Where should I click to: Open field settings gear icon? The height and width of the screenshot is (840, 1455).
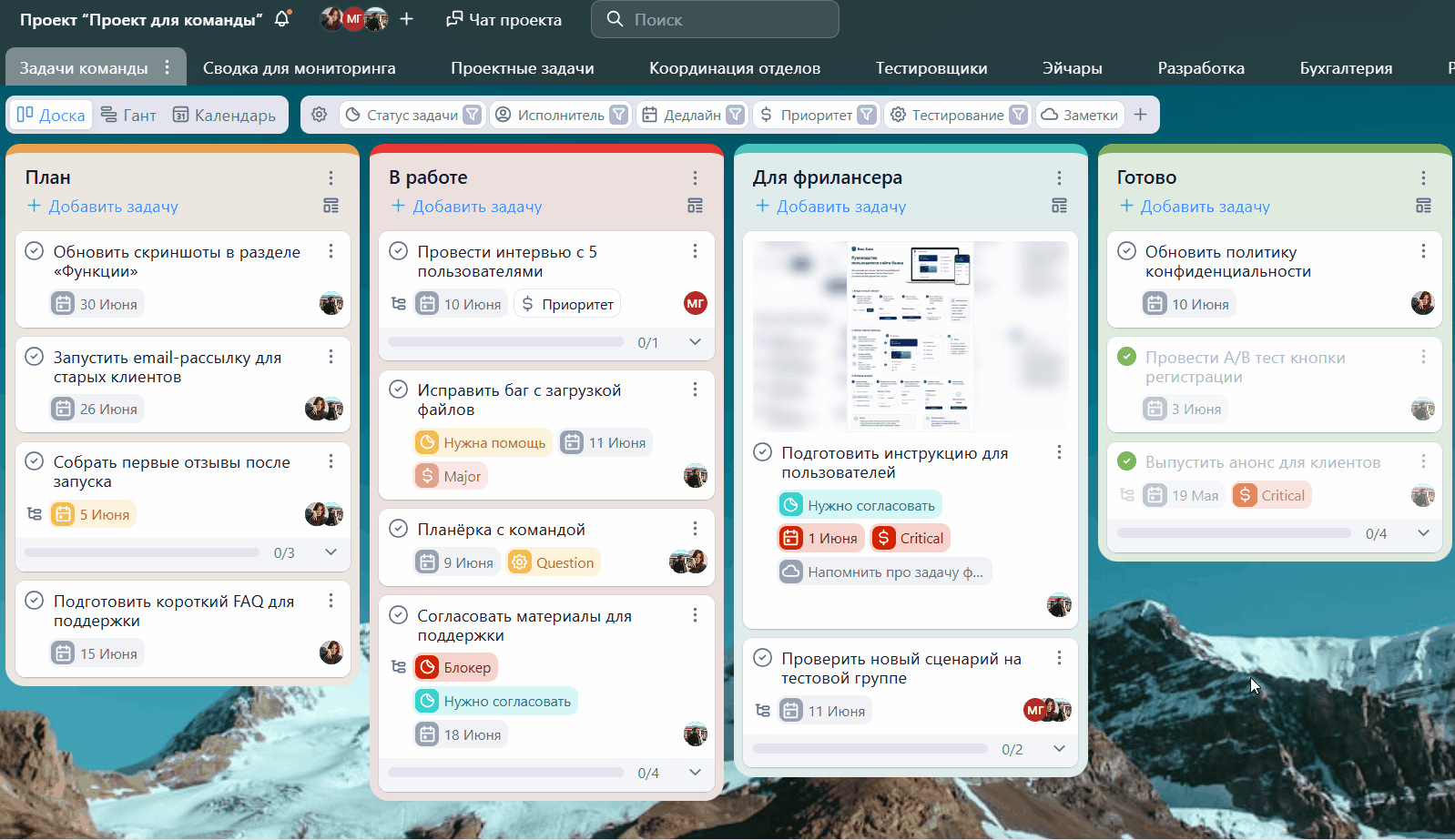coord(319,115)
